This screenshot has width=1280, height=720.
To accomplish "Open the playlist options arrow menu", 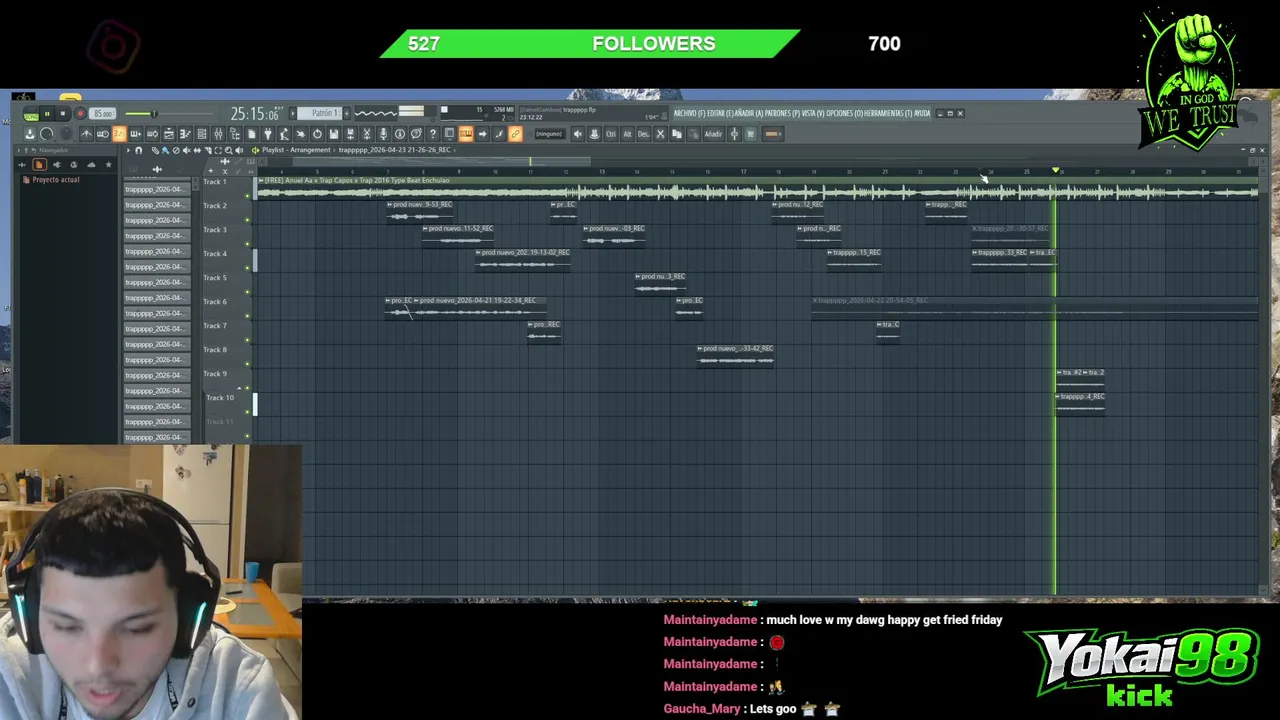I will click(x=128, y=150).
